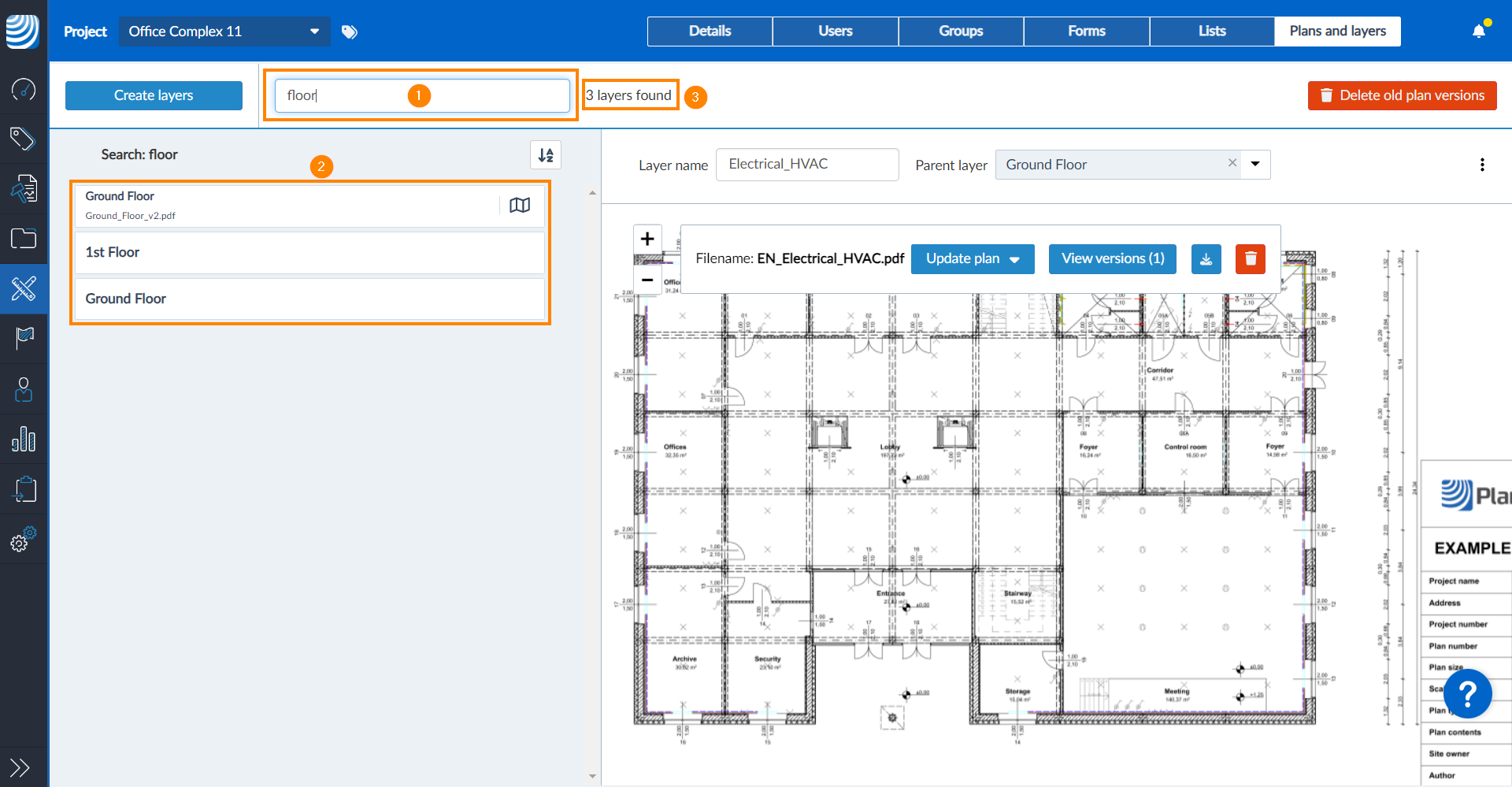Open the Update plan dropdown
Screen dimensions: 1512x787
pyautogui.click(x=973, y=259)
